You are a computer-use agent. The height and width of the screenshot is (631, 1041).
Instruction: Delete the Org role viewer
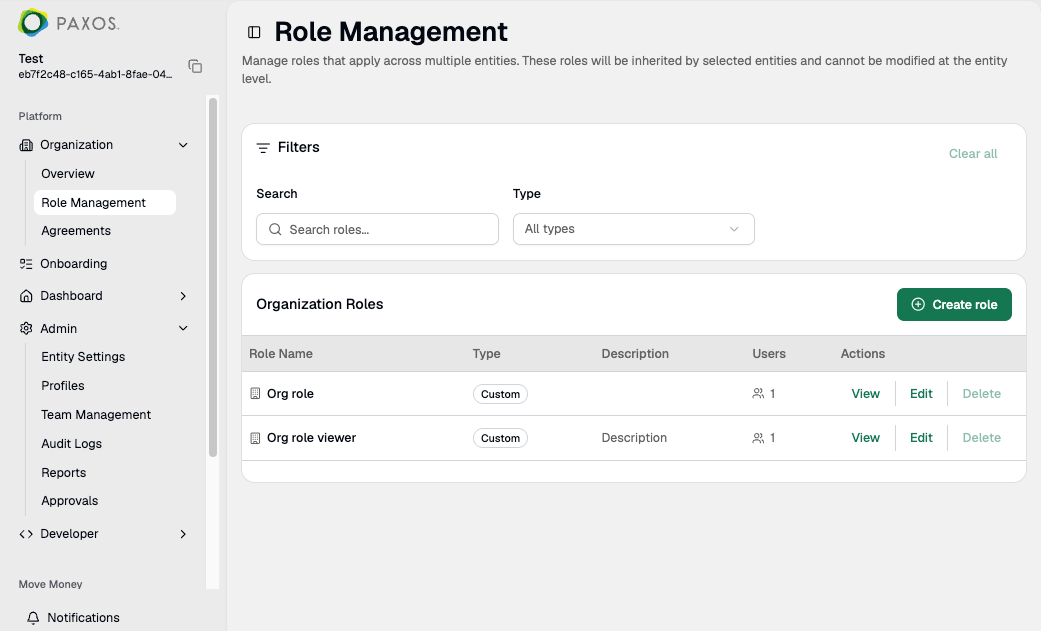981,438
